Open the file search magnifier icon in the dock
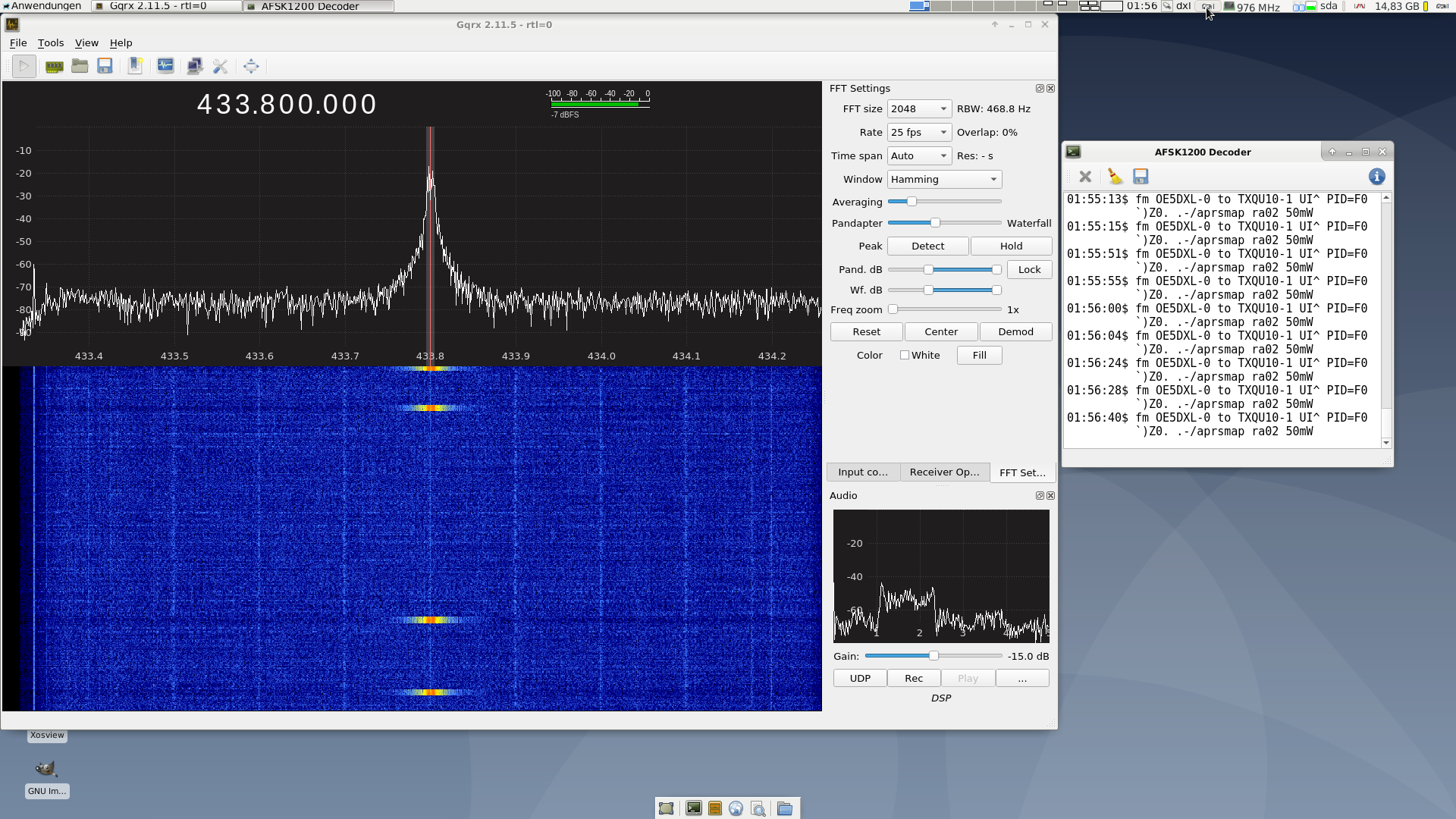 [758, 808]
